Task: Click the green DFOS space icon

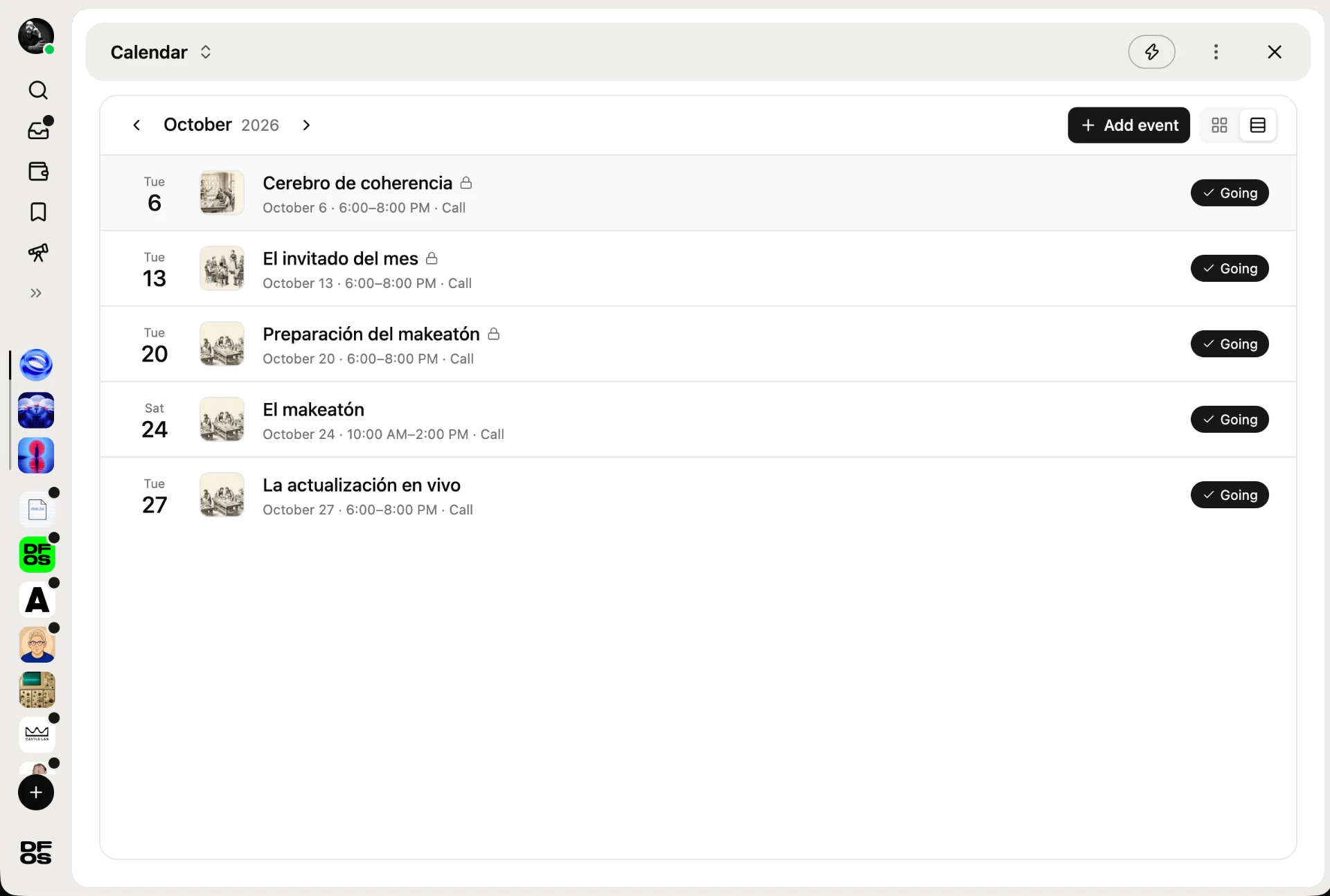Action: pos(37,555)
